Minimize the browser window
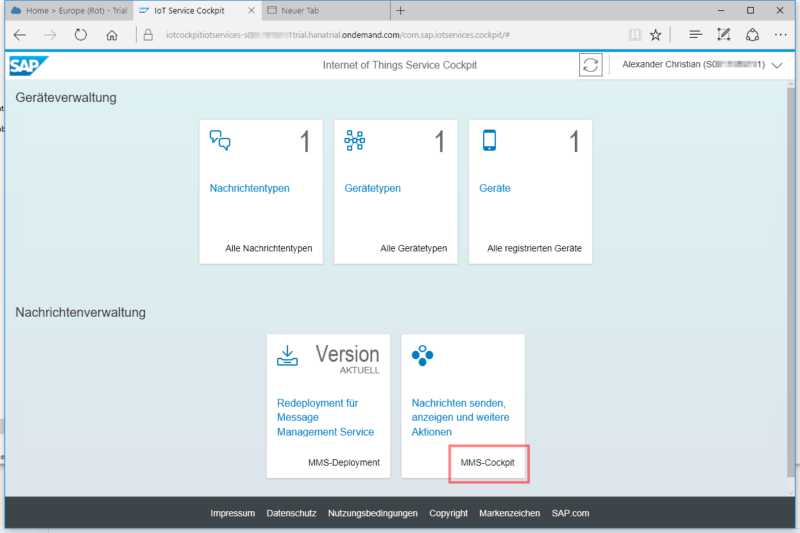Screen dimensions: 800x533 pyautogui.click(x=721, y=10)
